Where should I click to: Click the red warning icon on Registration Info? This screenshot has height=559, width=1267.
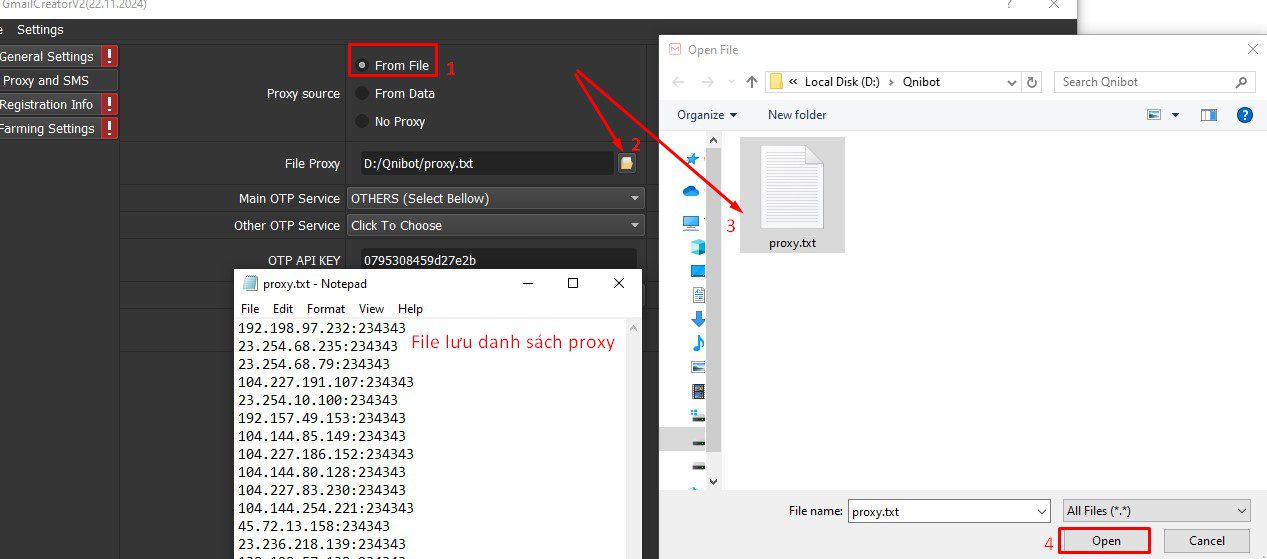(x=108, y=104)
